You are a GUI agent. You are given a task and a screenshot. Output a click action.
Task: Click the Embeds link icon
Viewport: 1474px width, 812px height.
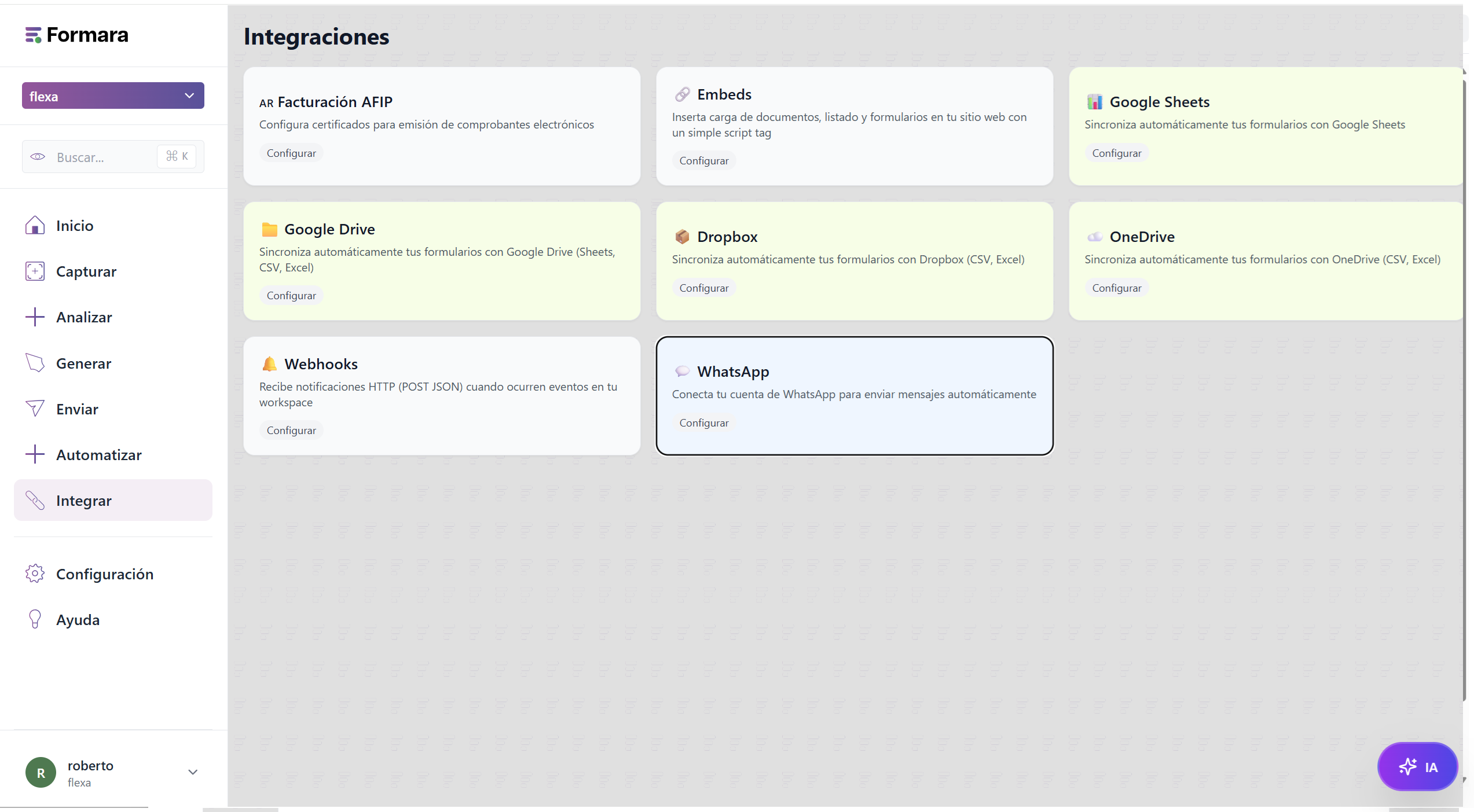point(682,94)
